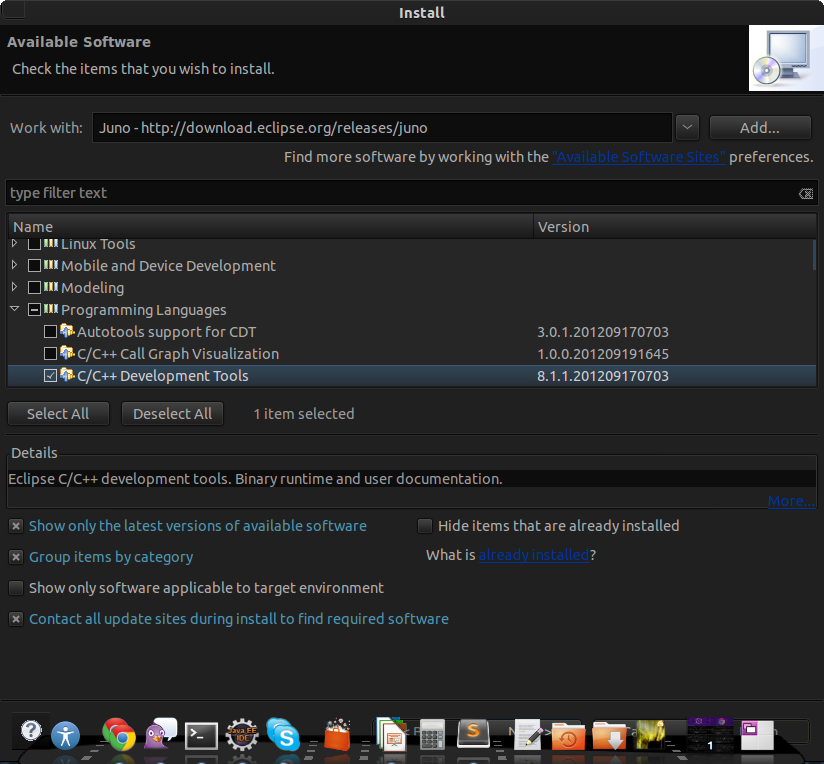Open a terminal from the dock

pyautogui.click(x=201, y=735)
